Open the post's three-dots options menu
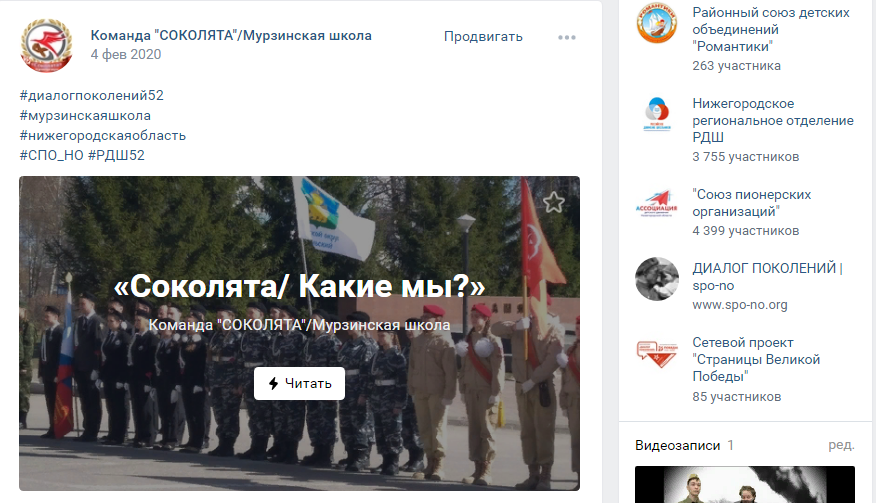 click(x=566, y=37)
